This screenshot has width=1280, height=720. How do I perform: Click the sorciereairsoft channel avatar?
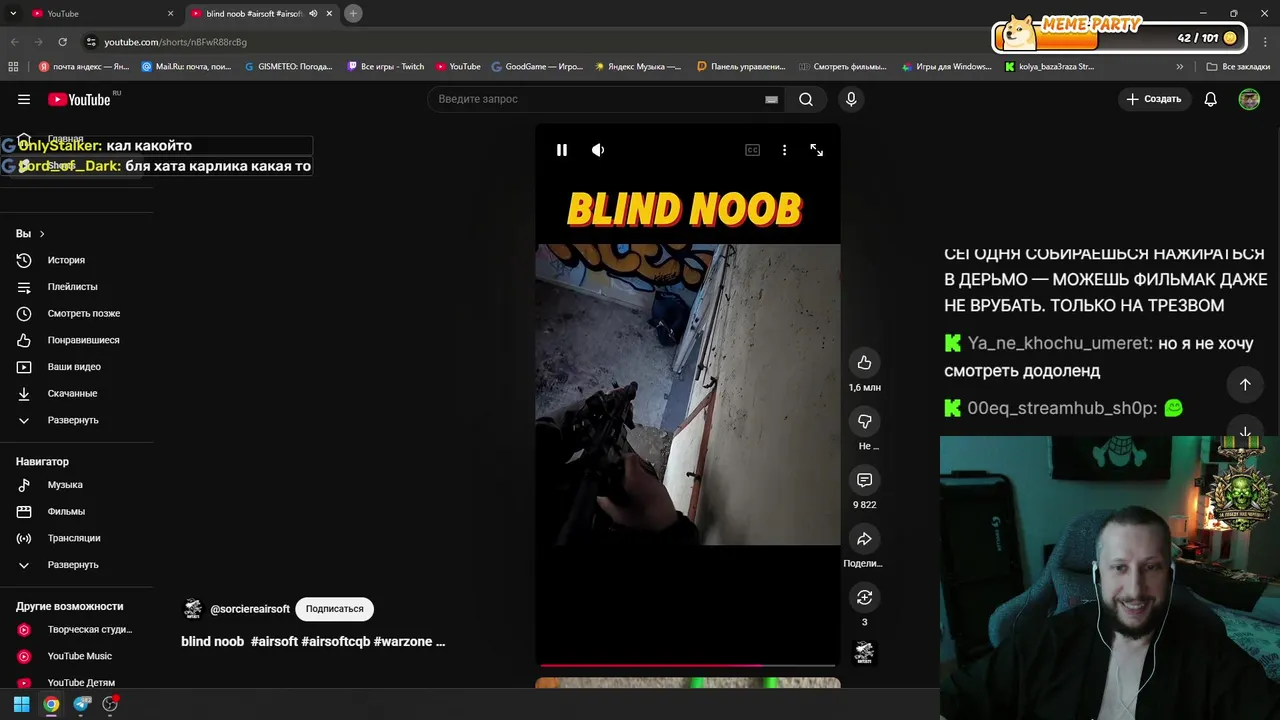click(193, 609)
